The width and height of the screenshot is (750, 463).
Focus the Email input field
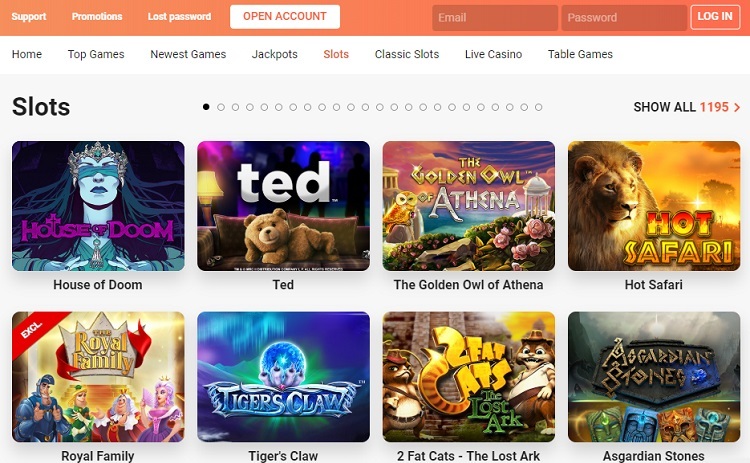point(495,18)
